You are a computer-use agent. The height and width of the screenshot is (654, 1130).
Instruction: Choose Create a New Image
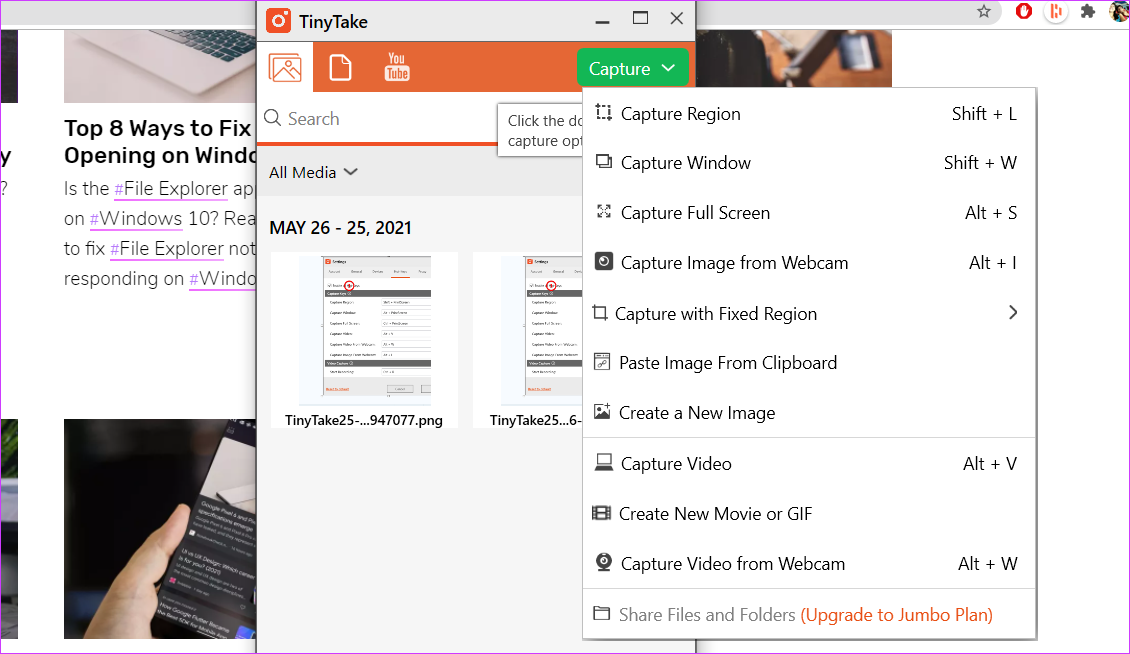[x=809, y=412]
